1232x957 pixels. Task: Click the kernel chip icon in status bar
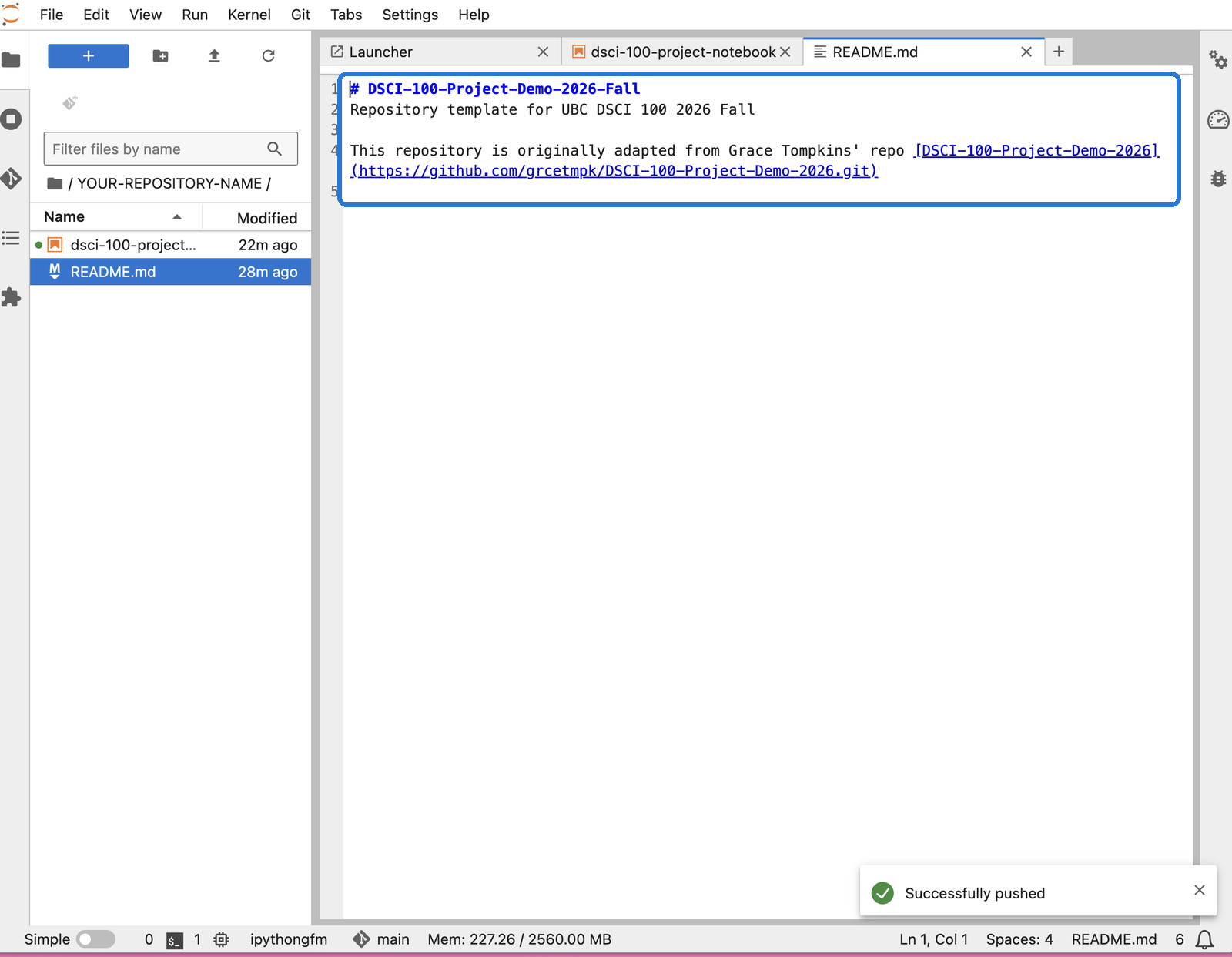click(x=222, y=939)
